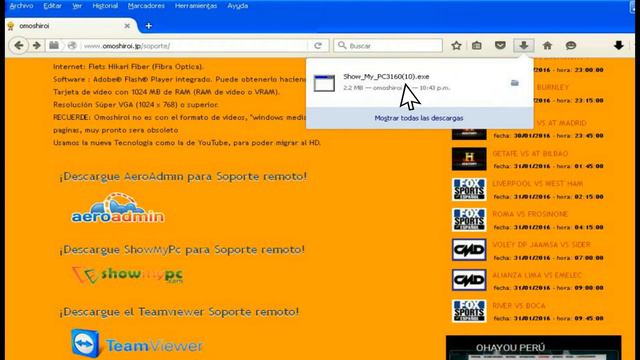Open the Historial menu
This screenshot has width=640, height=360.
tap(105, 6)
